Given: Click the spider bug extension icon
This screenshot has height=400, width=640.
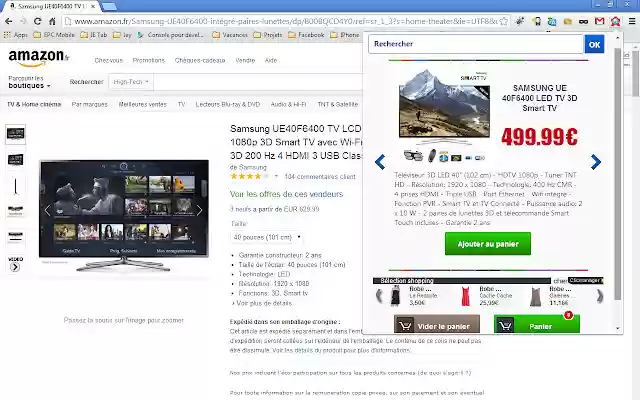Looking at the screenshot, I should 520,21.
